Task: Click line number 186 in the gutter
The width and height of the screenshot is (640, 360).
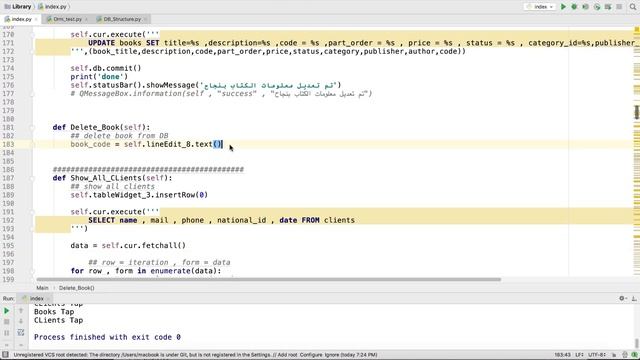Action: pos(8,169)
